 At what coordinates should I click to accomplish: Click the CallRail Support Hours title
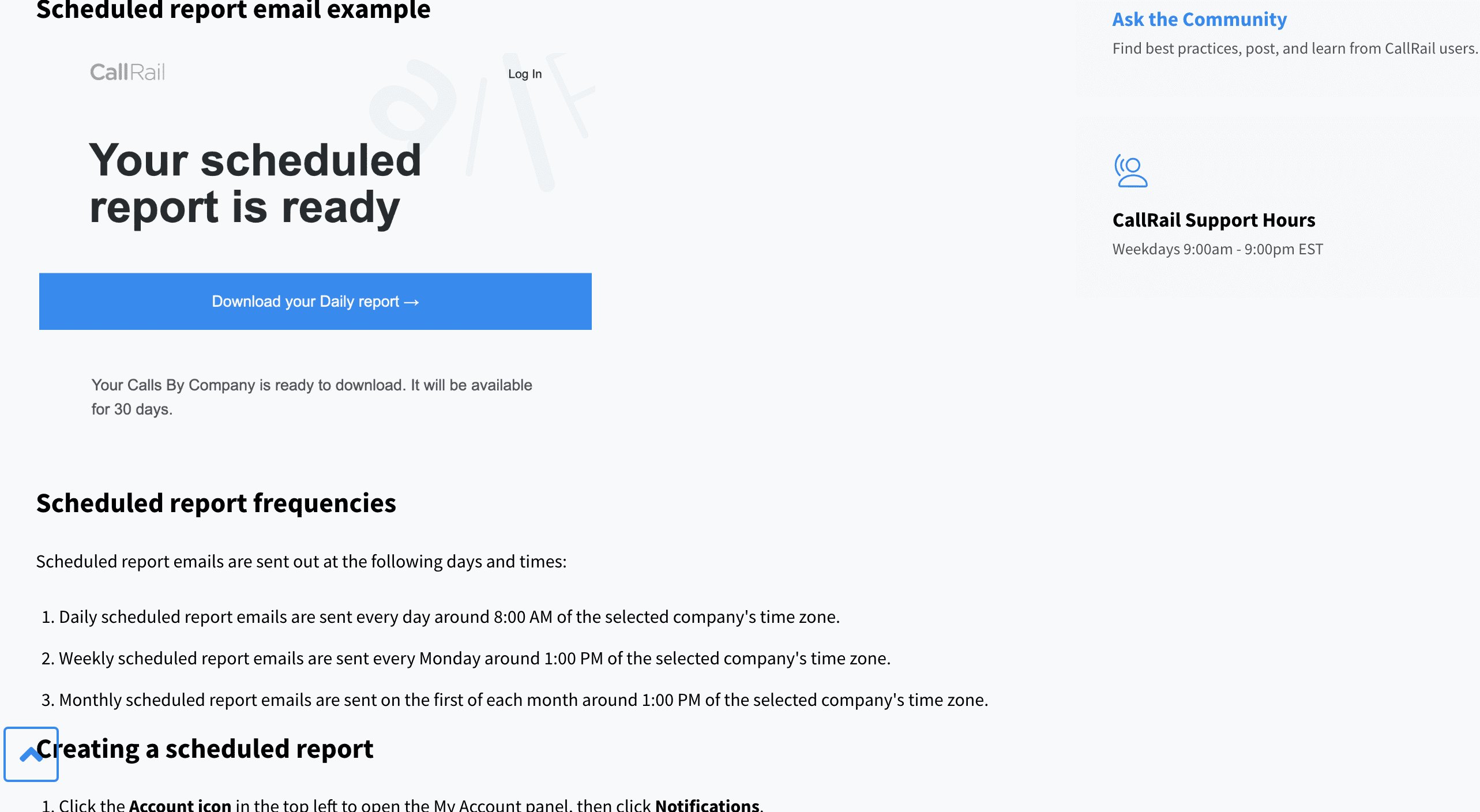tap(1214, 220)
